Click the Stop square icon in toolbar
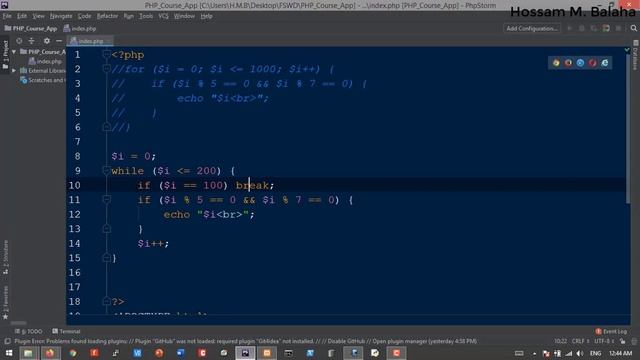Screen dimensions: 640x360 coord(618,28)
